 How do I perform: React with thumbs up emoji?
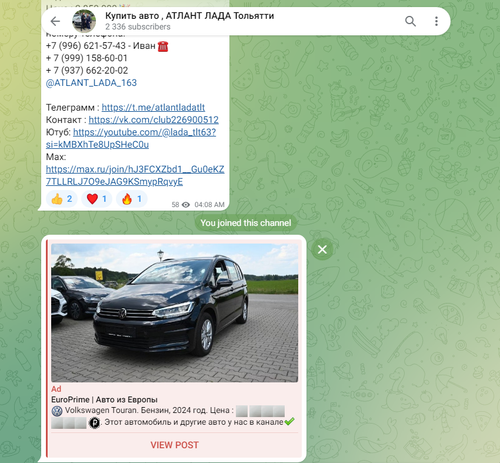(62, 199)
